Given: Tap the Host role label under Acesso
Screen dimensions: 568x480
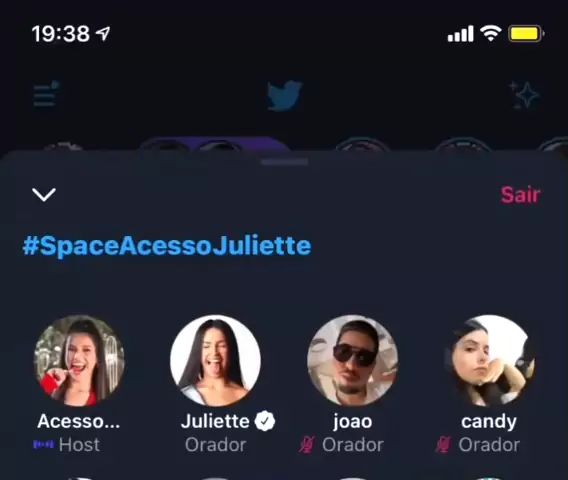Looking at the screenshot, I should (79, 444).
